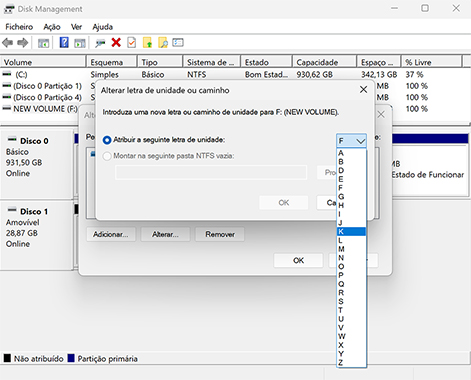The height and width of the screenshot is (380, 471).
Task: Choose letter W in drive list
Action: [x=351, y=336]
